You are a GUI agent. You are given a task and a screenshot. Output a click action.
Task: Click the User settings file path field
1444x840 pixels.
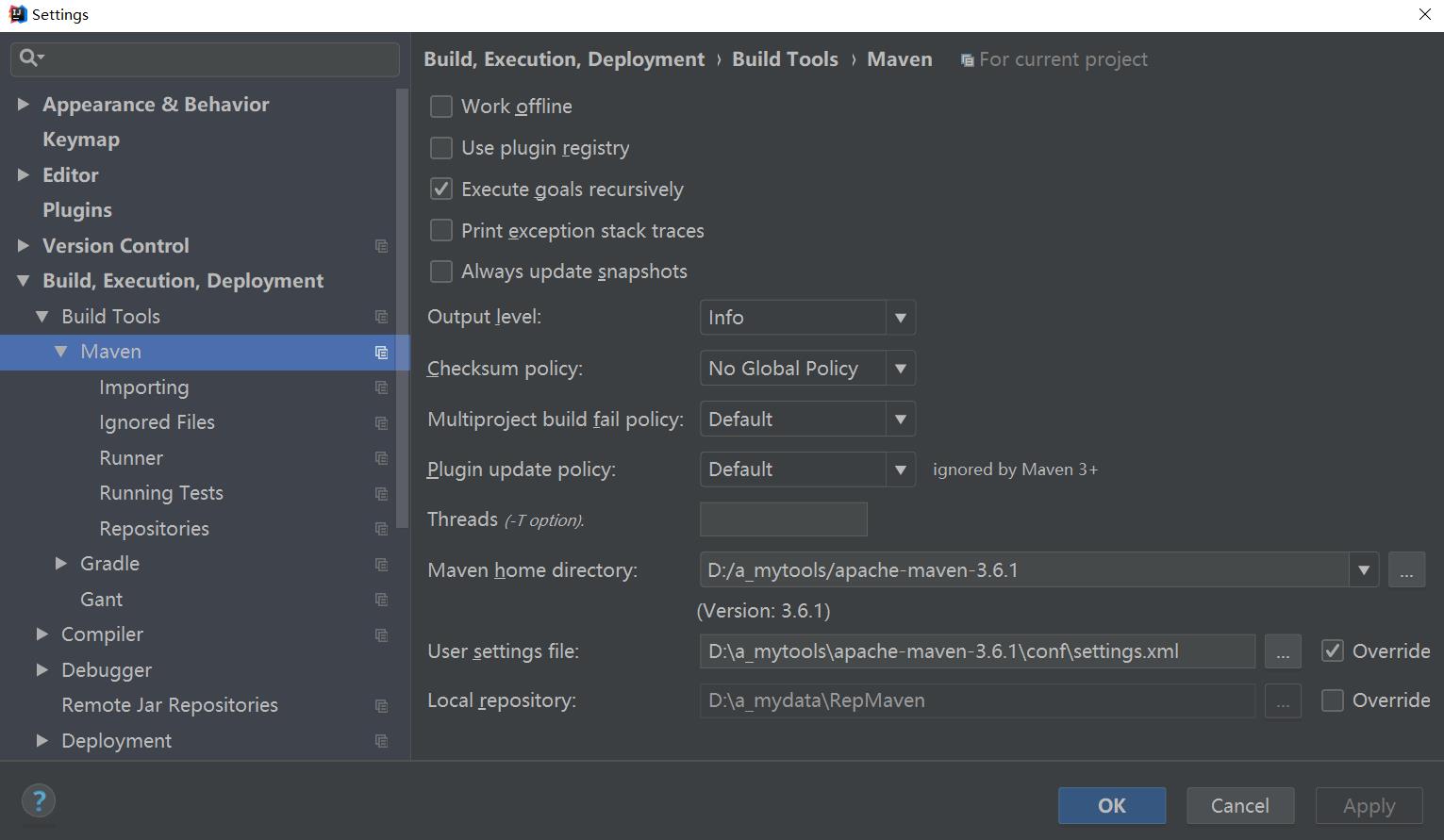[x=977, y=651]
